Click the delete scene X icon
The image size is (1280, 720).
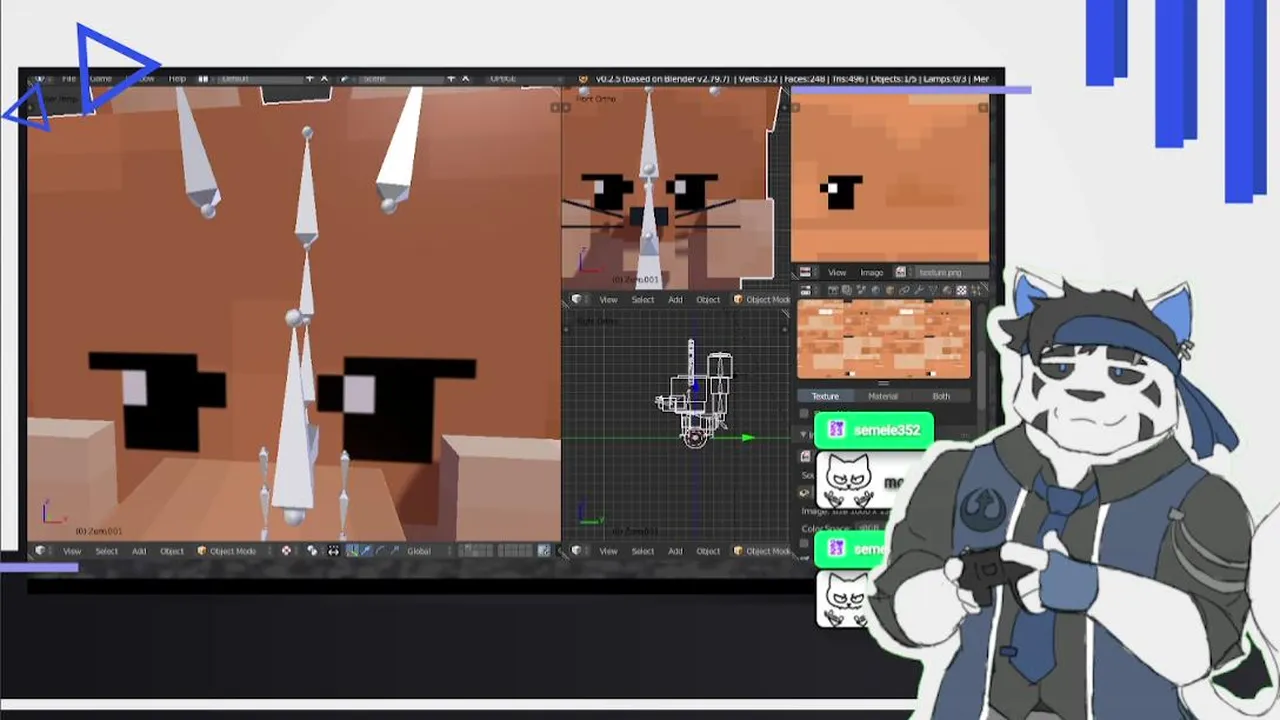[466, 78]
